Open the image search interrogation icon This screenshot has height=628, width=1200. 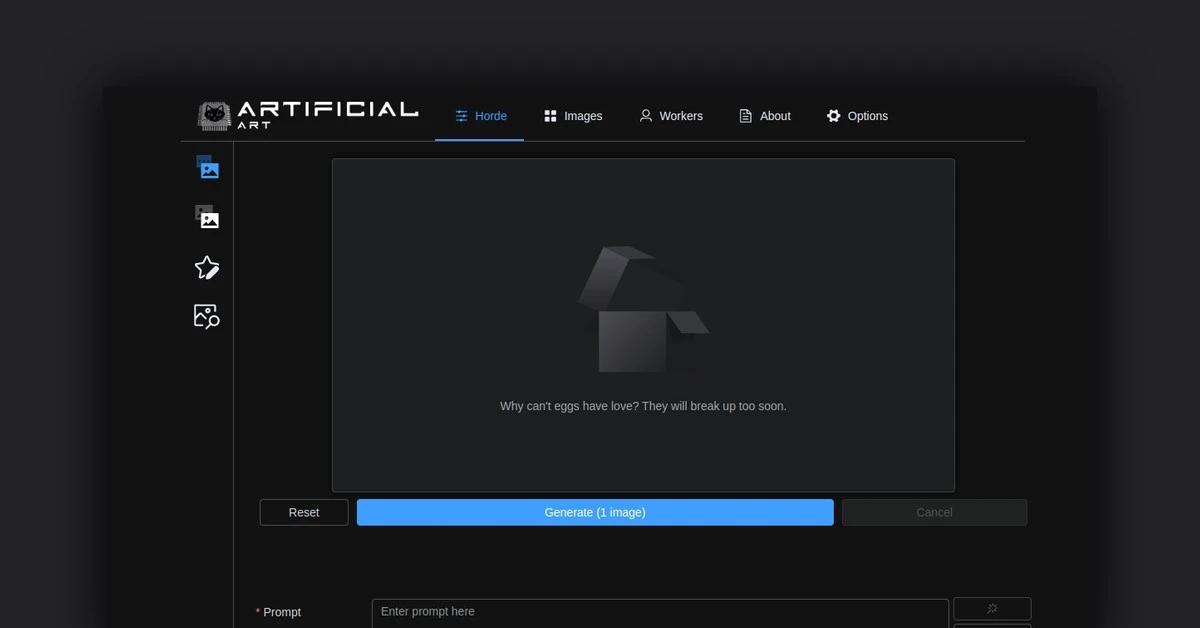pos(207,316)
